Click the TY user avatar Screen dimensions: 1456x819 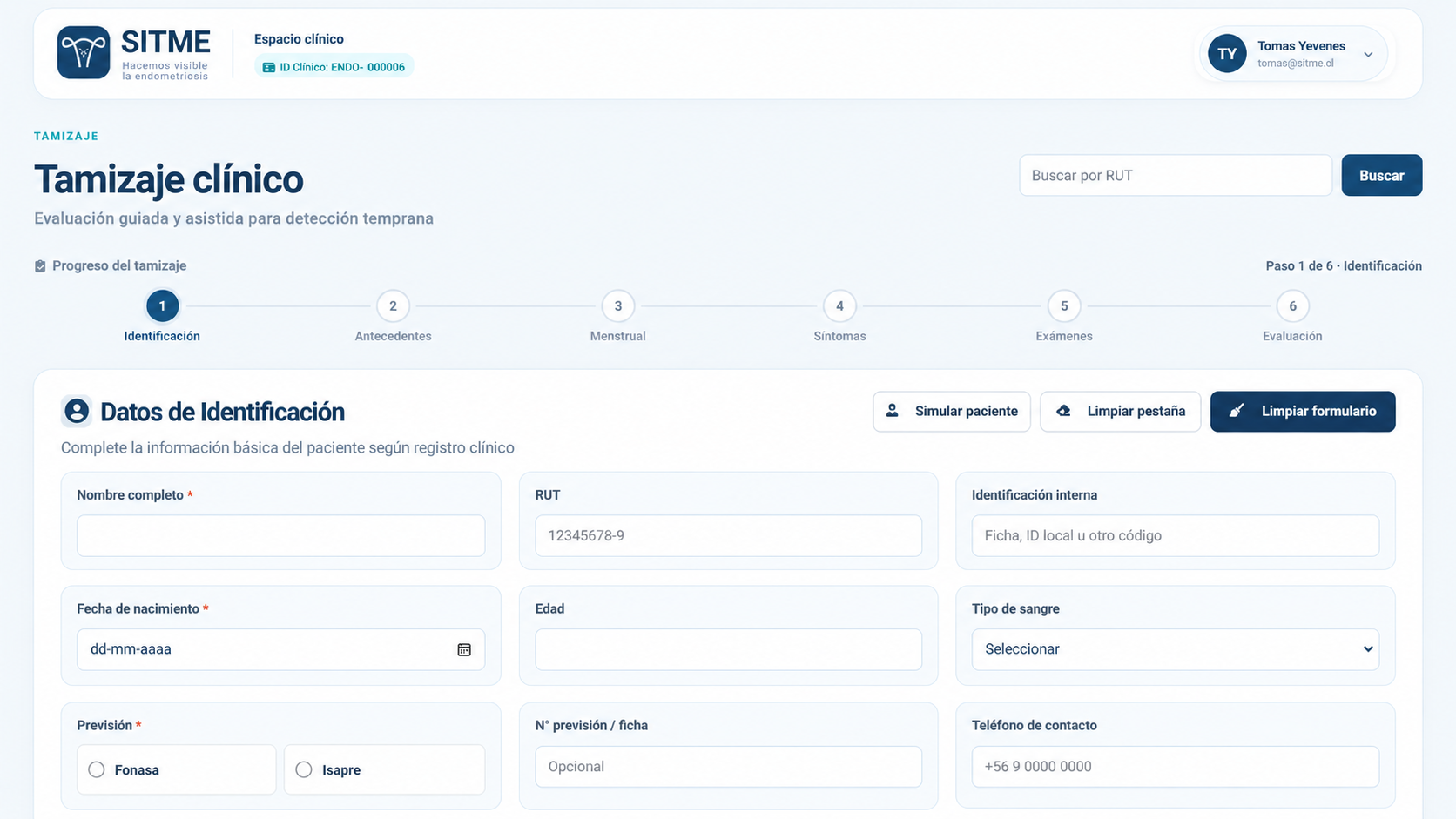click(x=1227, y=54)
